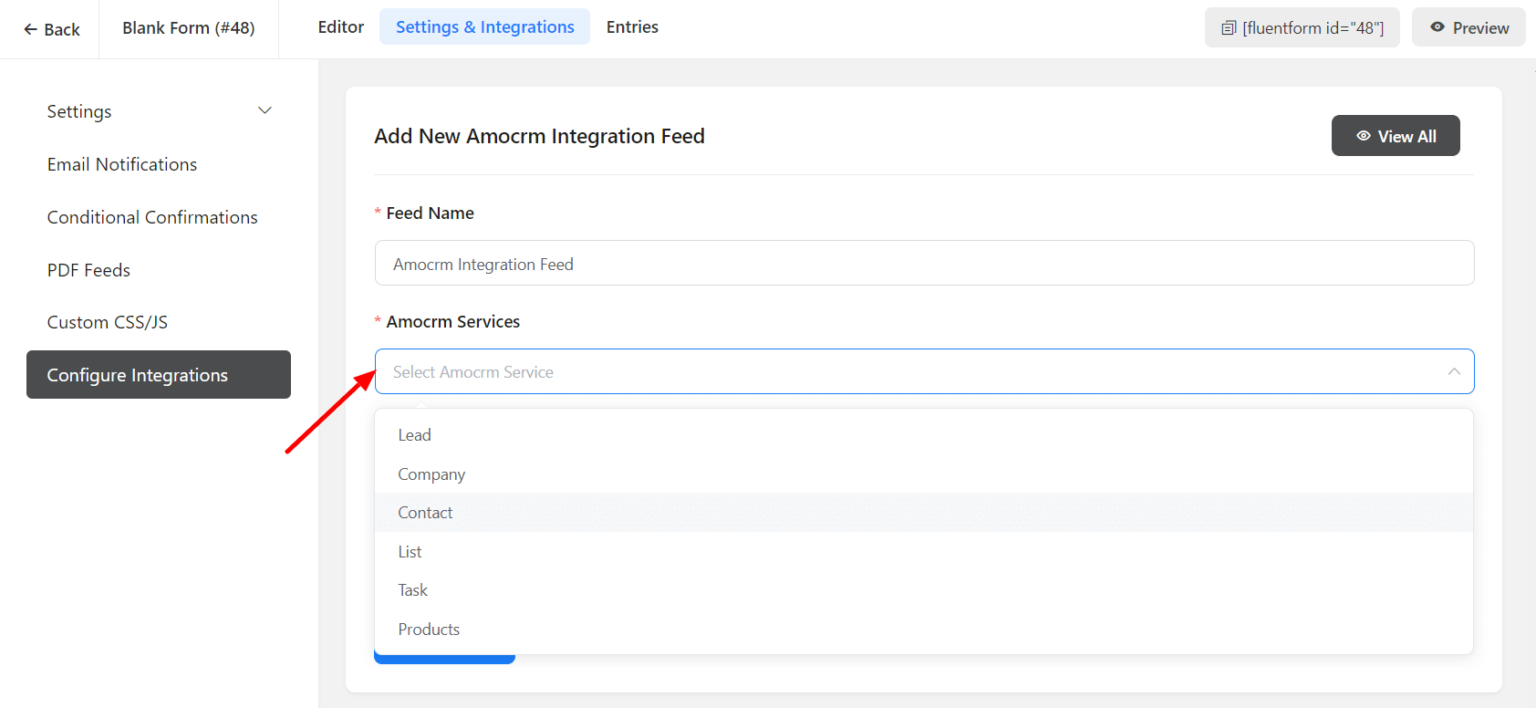This screenshot has height=708, width=1536.
Task: Click the View All button
Action: click(x=1396, y=135)
